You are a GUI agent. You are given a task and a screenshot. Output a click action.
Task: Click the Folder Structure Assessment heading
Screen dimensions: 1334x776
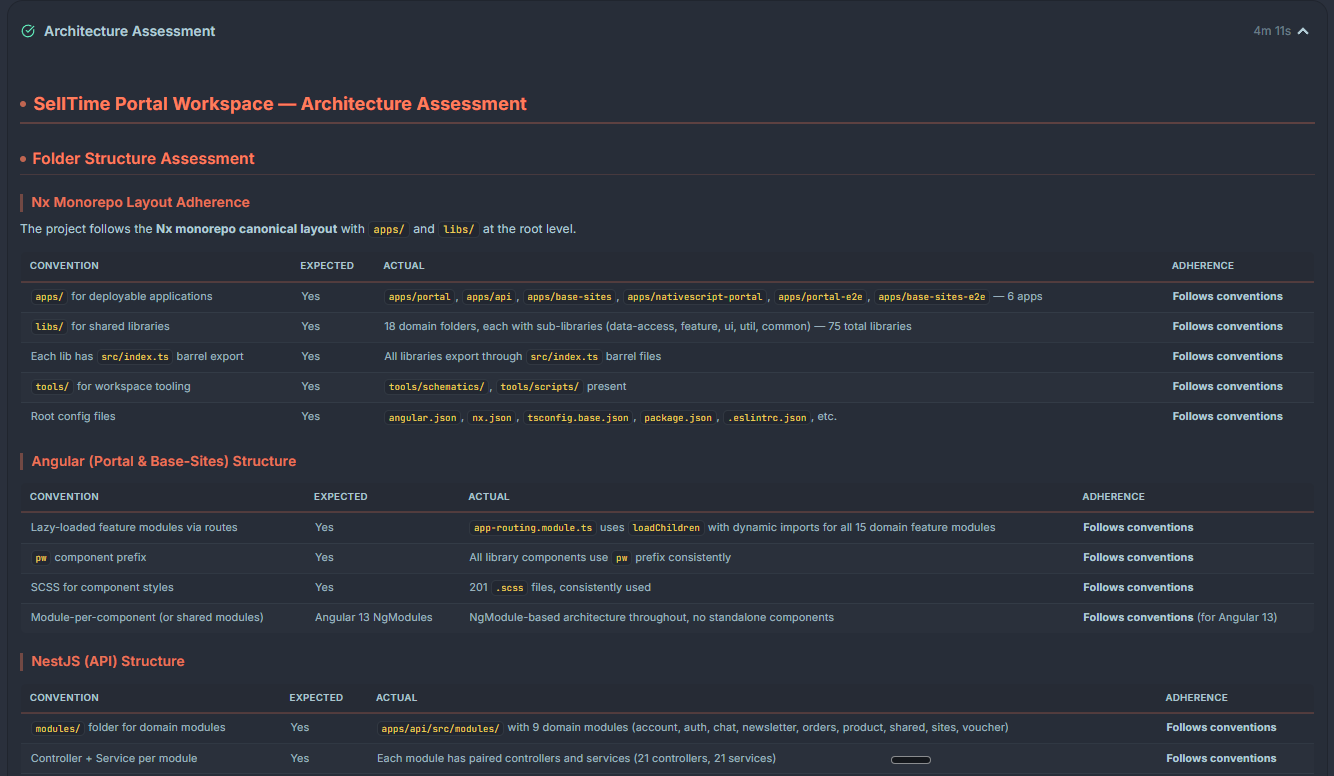tap(143, 159)
